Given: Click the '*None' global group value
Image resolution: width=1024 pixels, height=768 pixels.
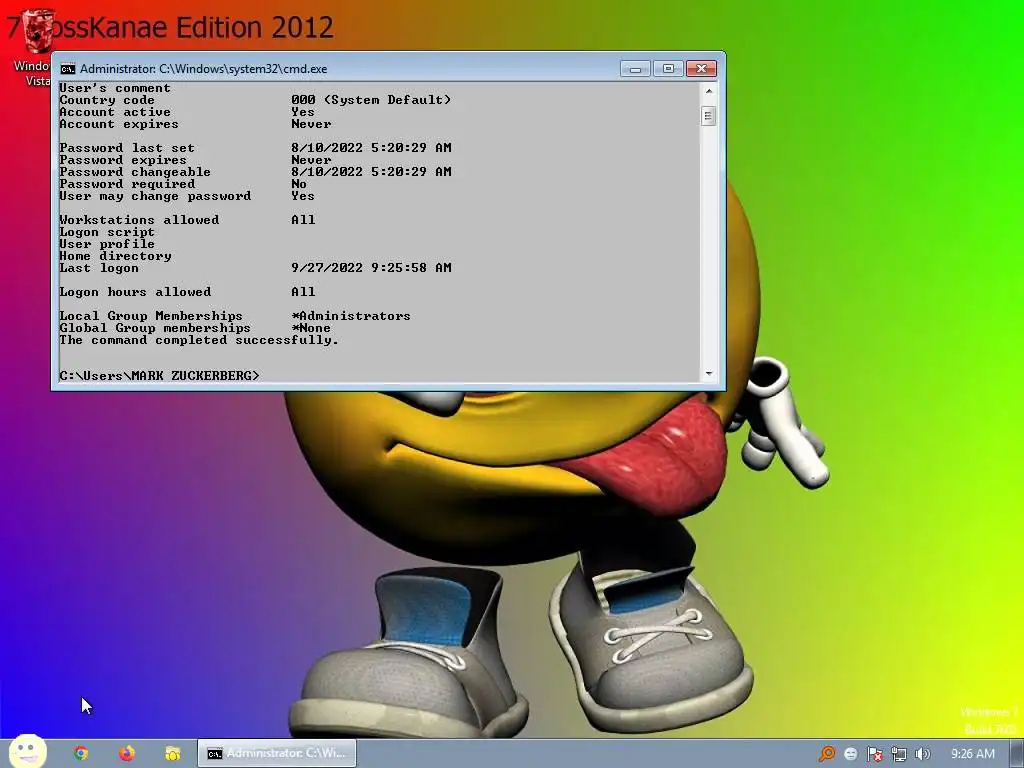Looking at the screenshot, I should [311, 328].
